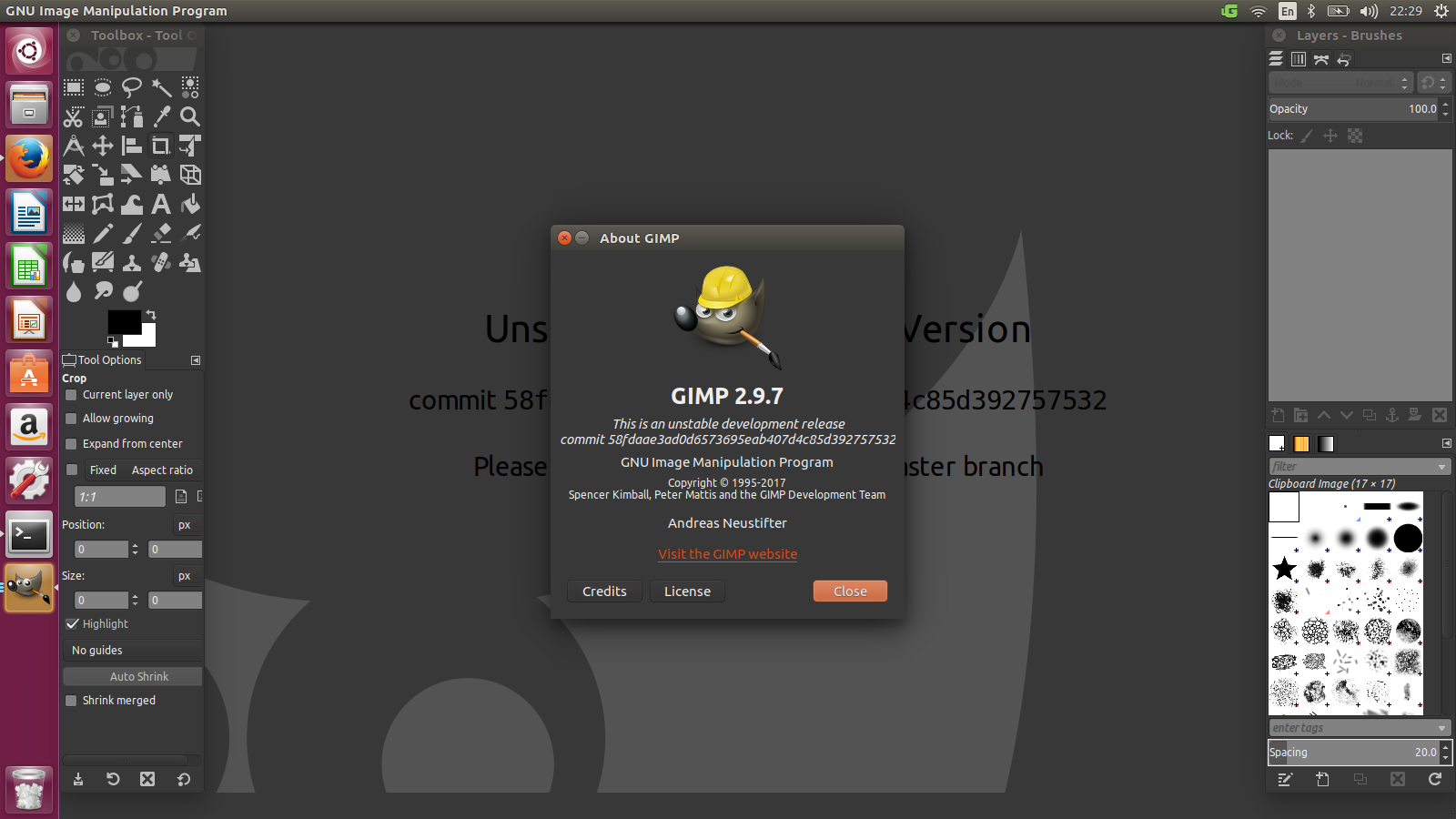Open the layer Mode Normal dropdown
1456x819 pixels.
tap(1340, 83)
